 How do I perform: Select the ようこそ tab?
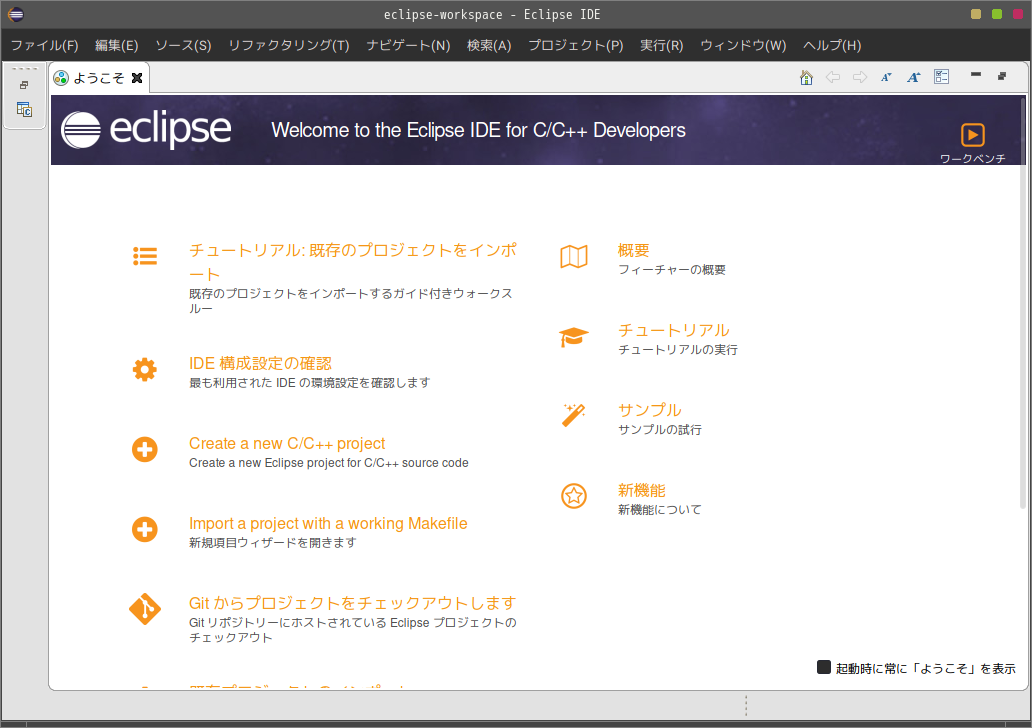point(98,78)
